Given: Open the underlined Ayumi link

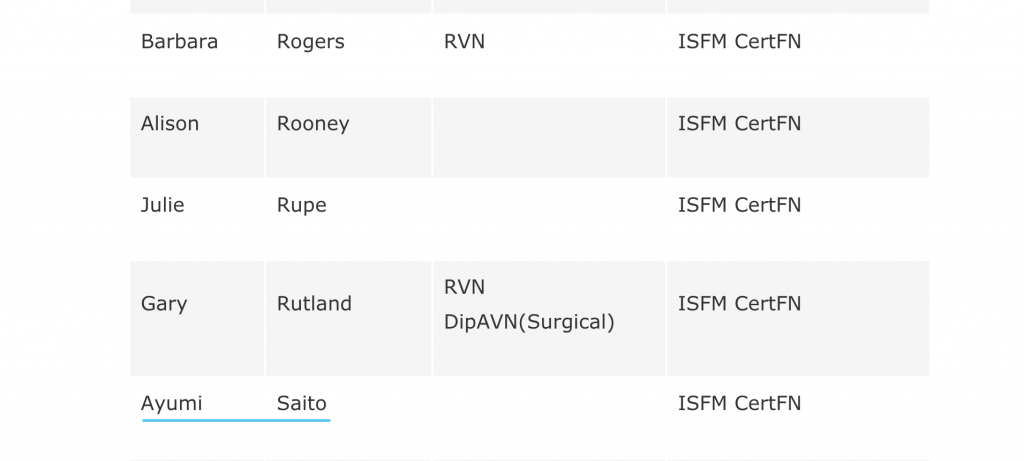Looking at the screenshot, I should (x=172, y=404).
